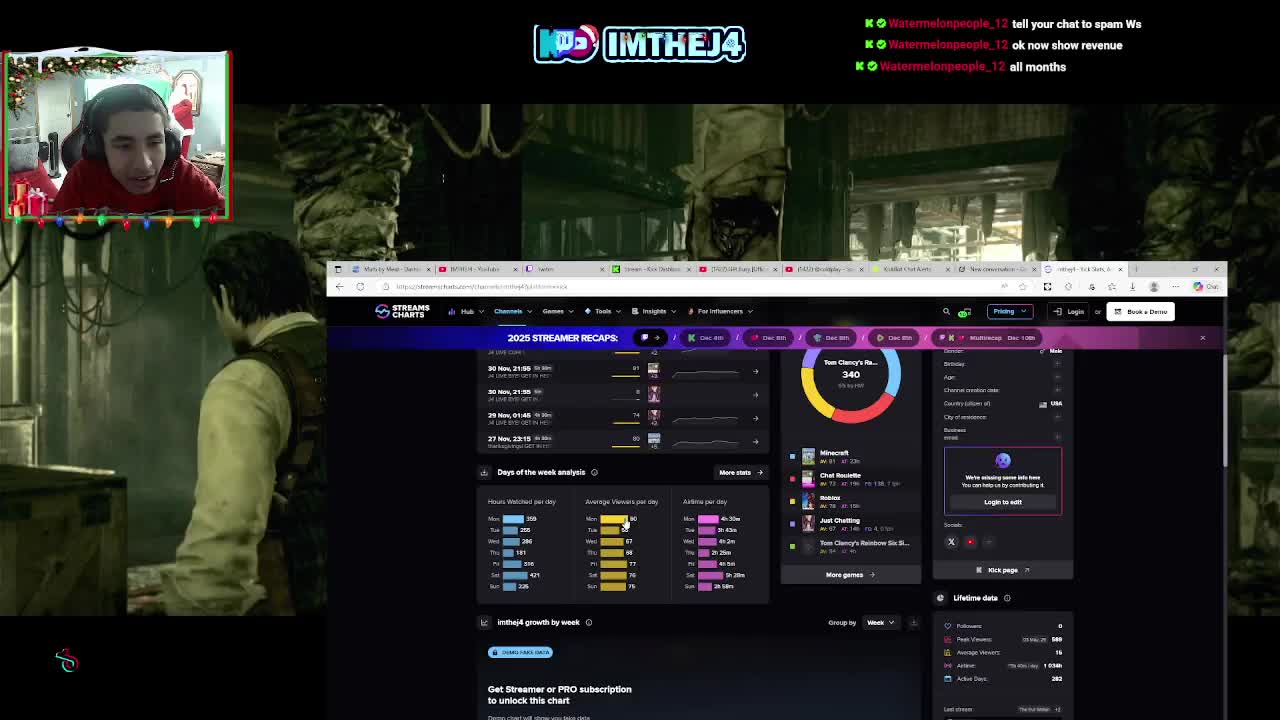Image resolution: width=1280 pixels, height=720 pixels.
Task: Click the Book a Demo button
Action: tap(1141, 312)
